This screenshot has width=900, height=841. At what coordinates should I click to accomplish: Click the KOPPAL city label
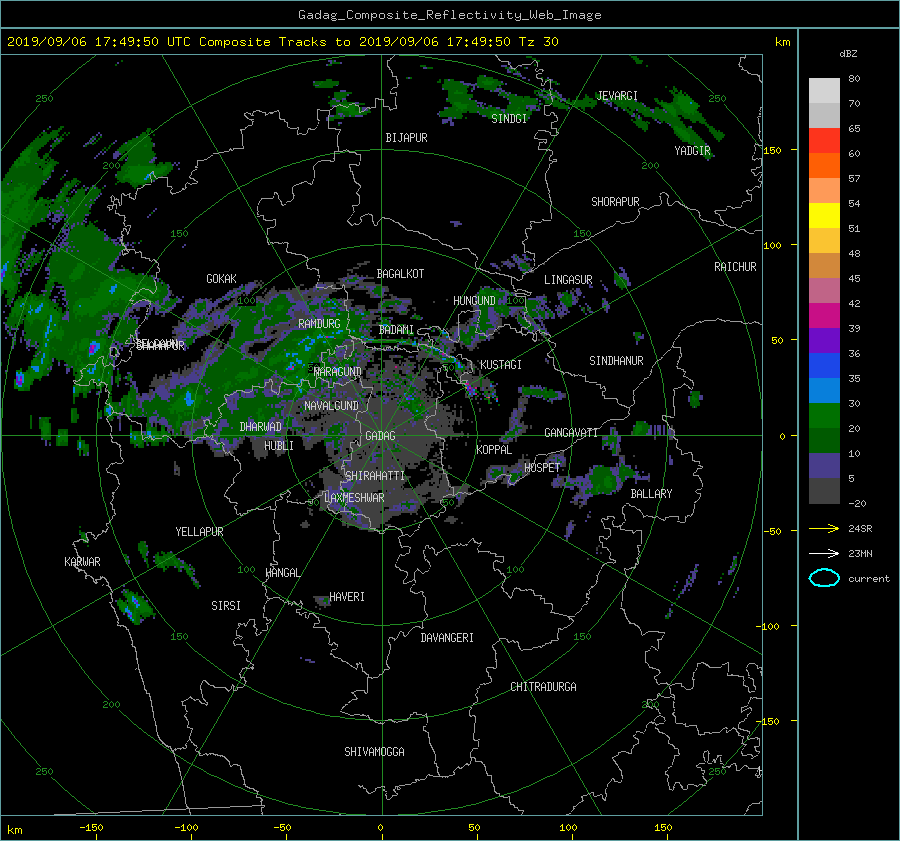coord(494,449)
